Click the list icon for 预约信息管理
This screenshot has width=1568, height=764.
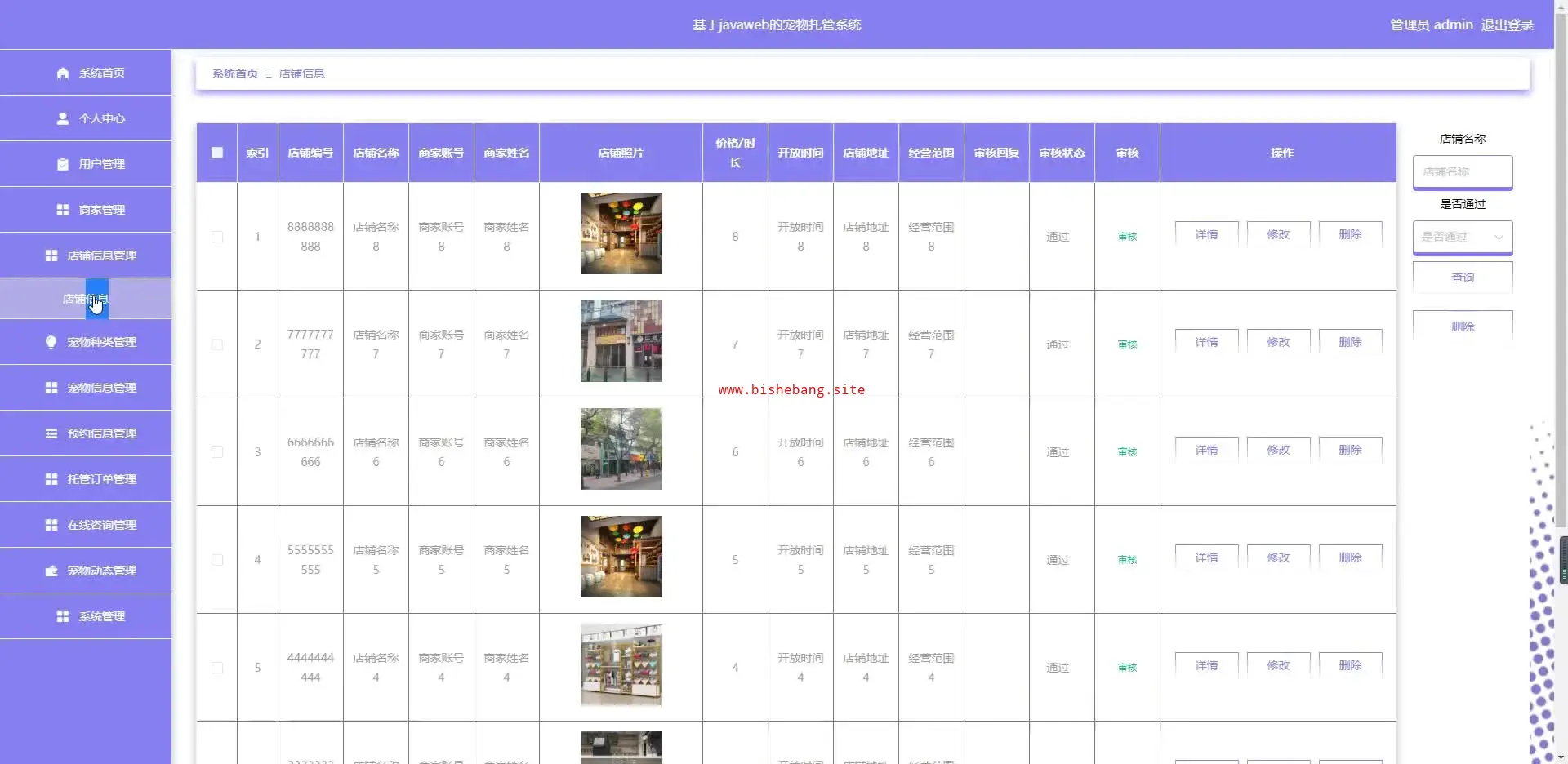click(51, 433)
